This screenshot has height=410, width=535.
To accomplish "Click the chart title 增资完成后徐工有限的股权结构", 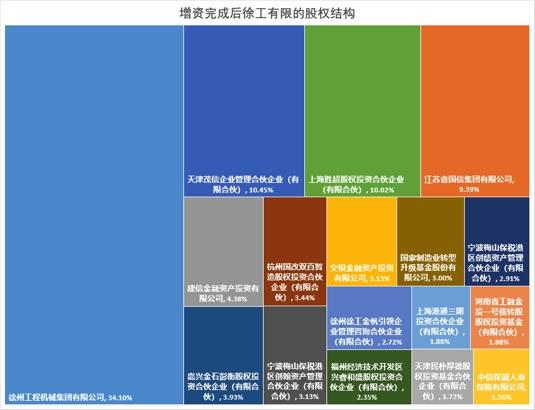I will (267, 13).
